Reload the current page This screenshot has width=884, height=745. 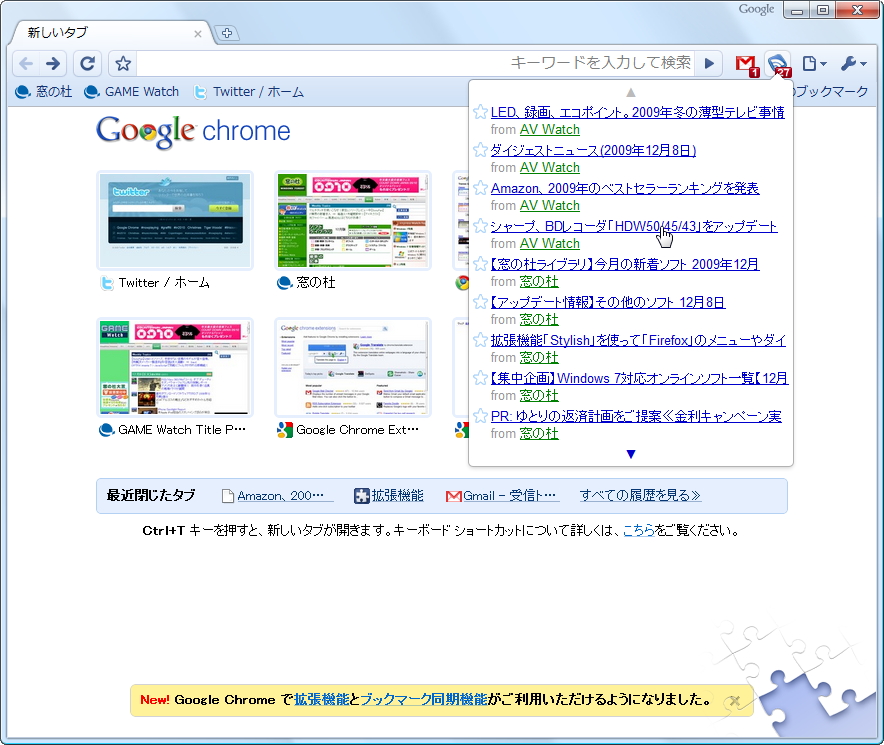click(87, 62)
